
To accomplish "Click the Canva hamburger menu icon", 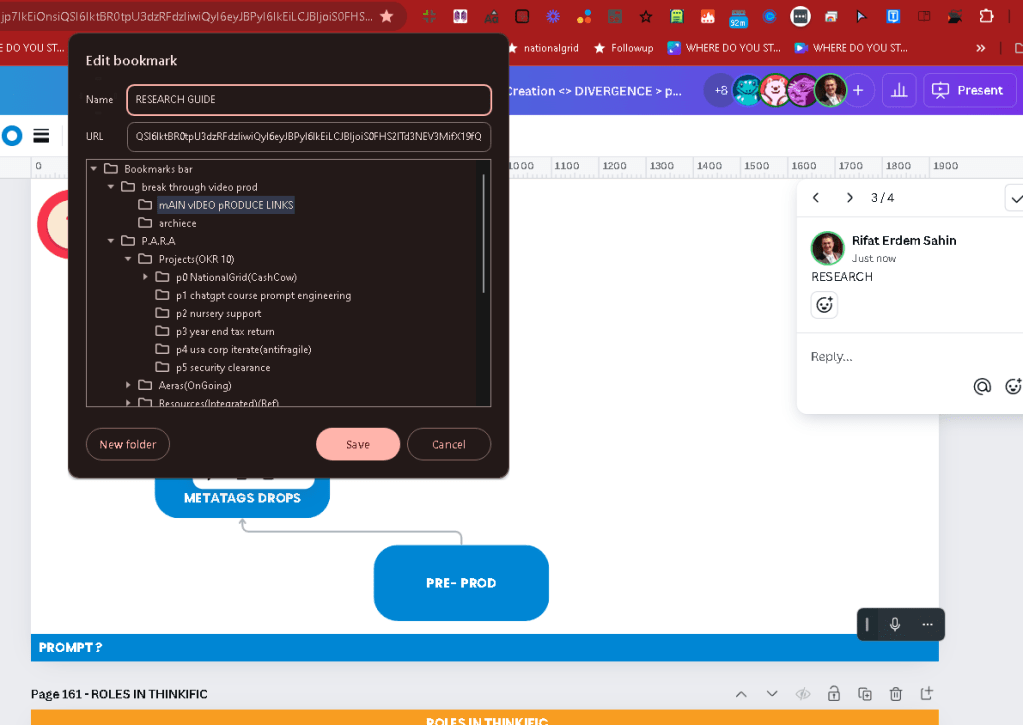I will 41,136.
